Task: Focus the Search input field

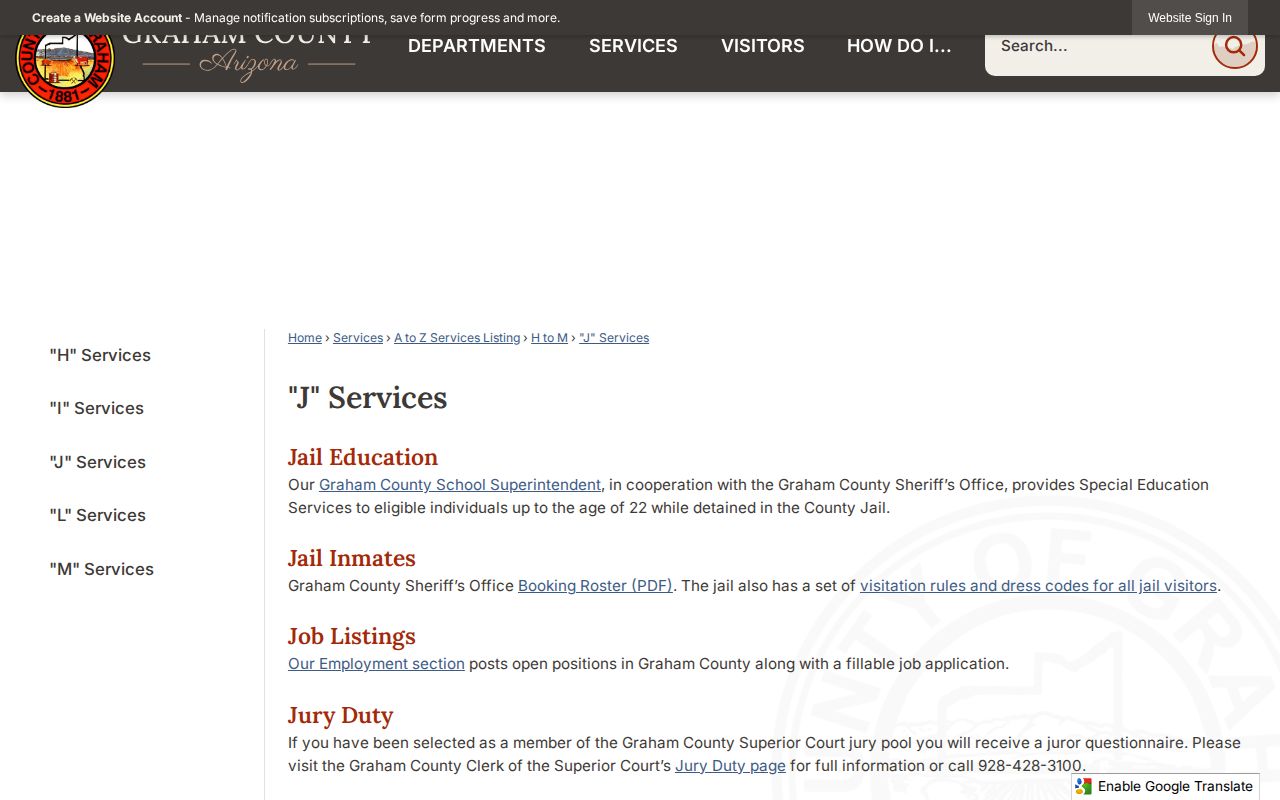Action: (1098, 46)
